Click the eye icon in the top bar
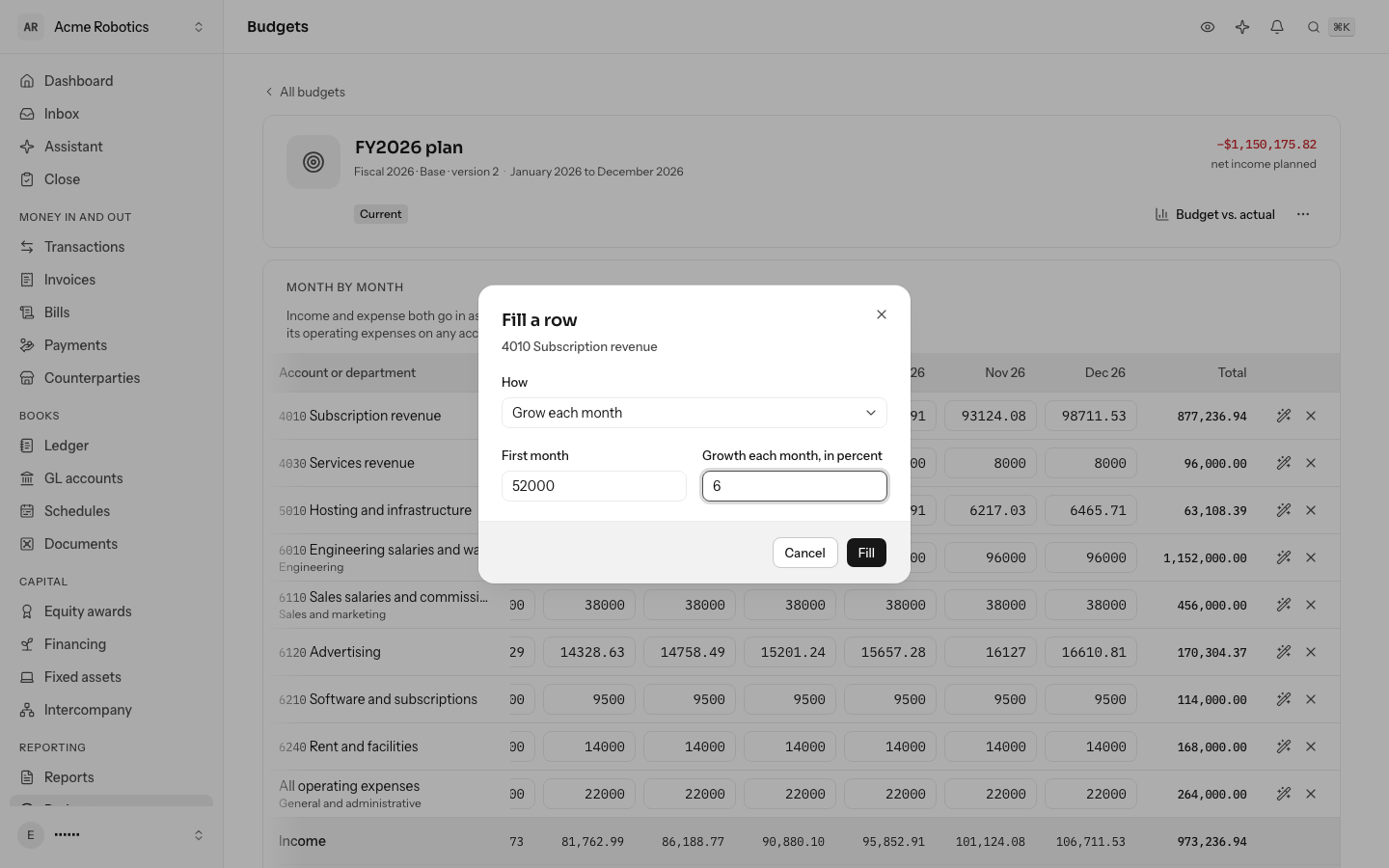1389x868 pixels. [x=1208, y=27]
